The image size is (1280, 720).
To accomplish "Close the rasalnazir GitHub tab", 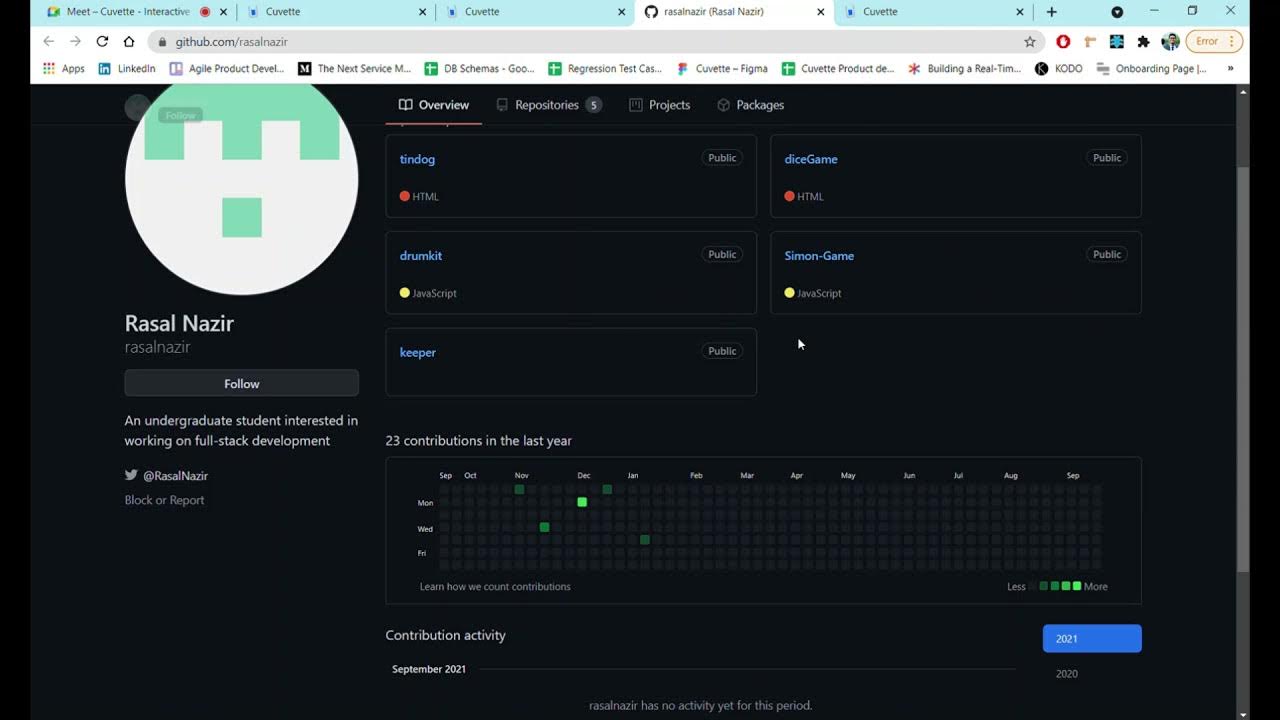I will coord(821,12).
